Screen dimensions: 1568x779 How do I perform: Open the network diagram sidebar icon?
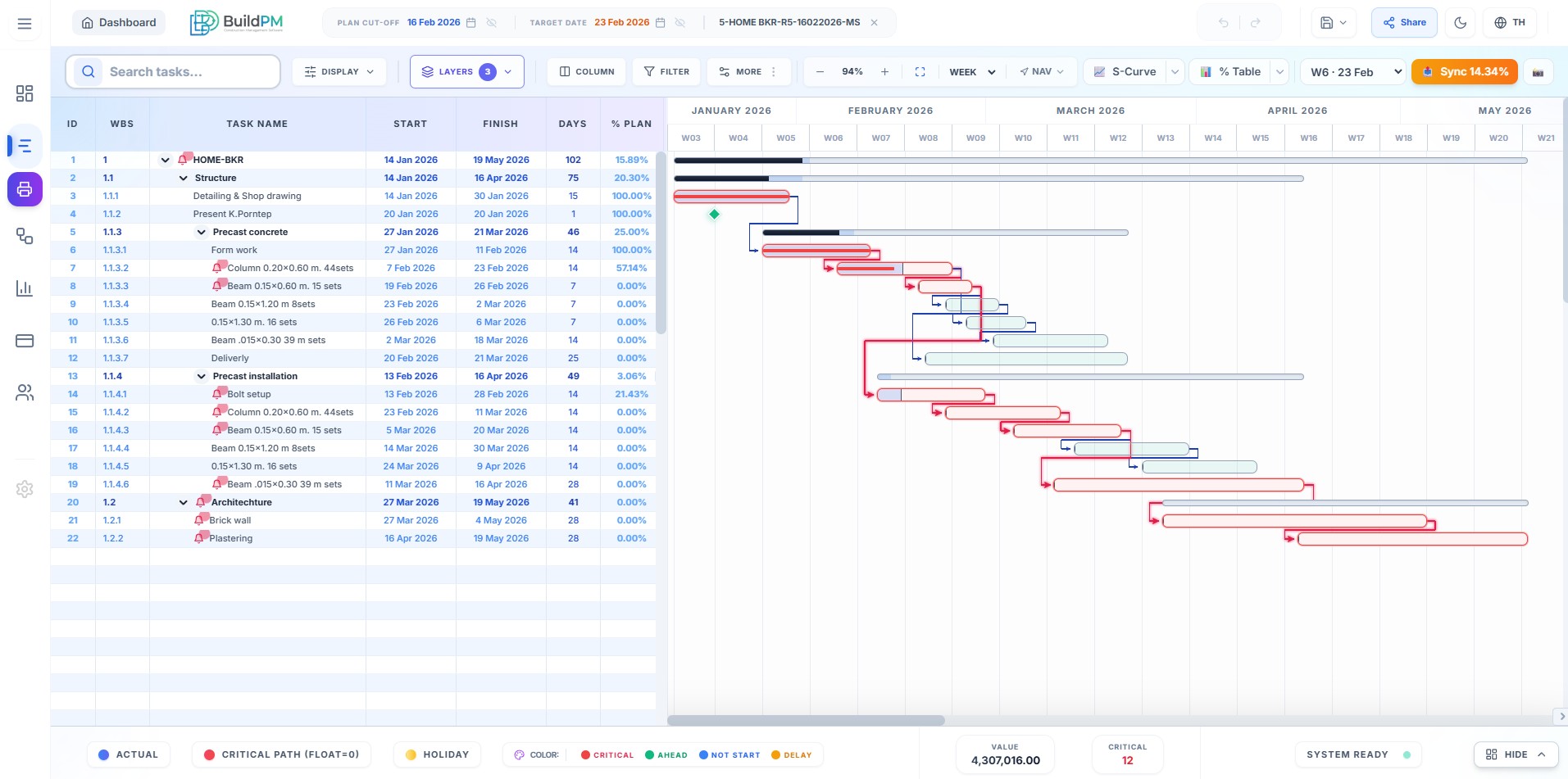click(x=25, y=237)
